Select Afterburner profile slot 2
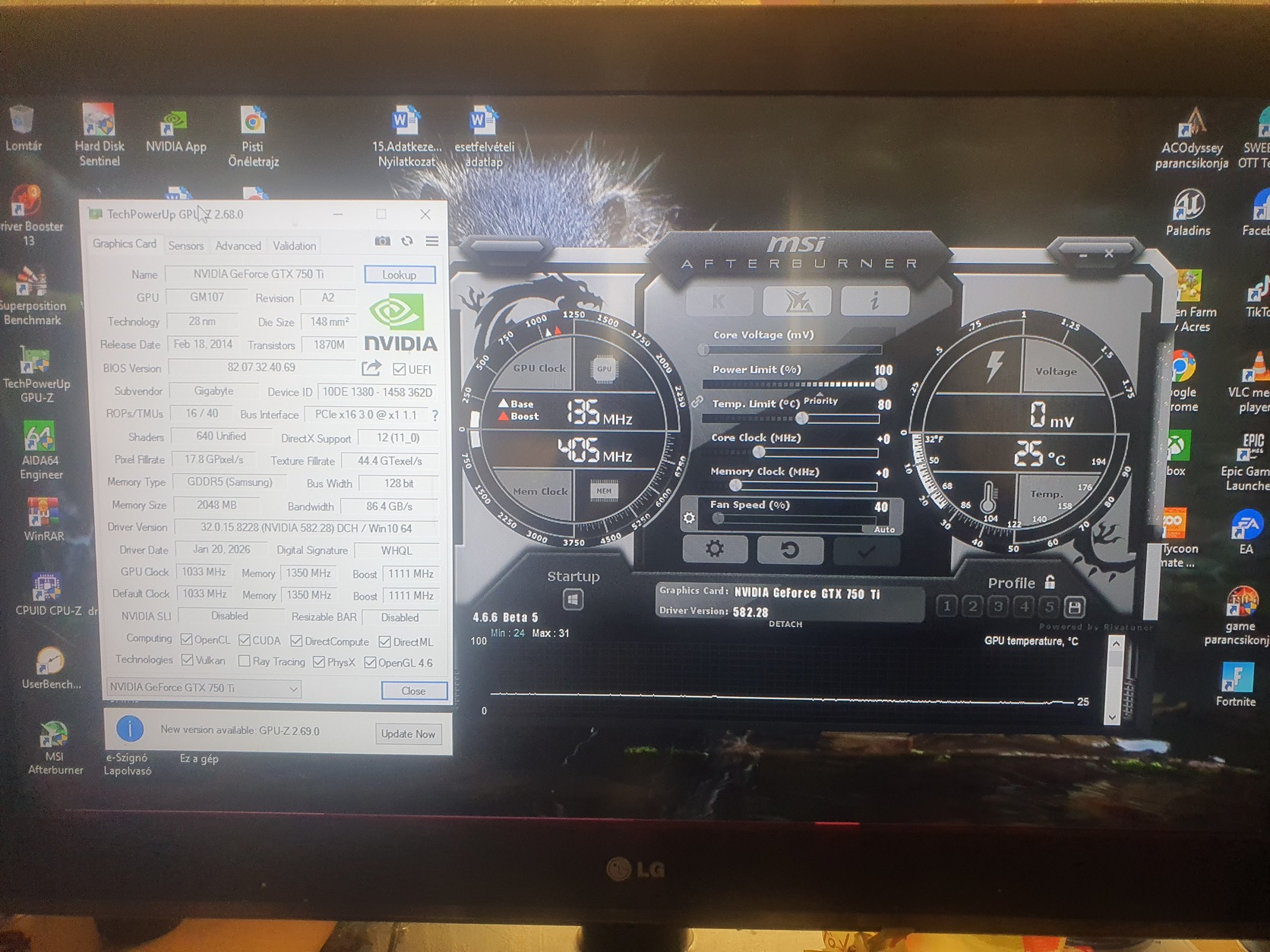1270x952 pixels. [972, 606]
